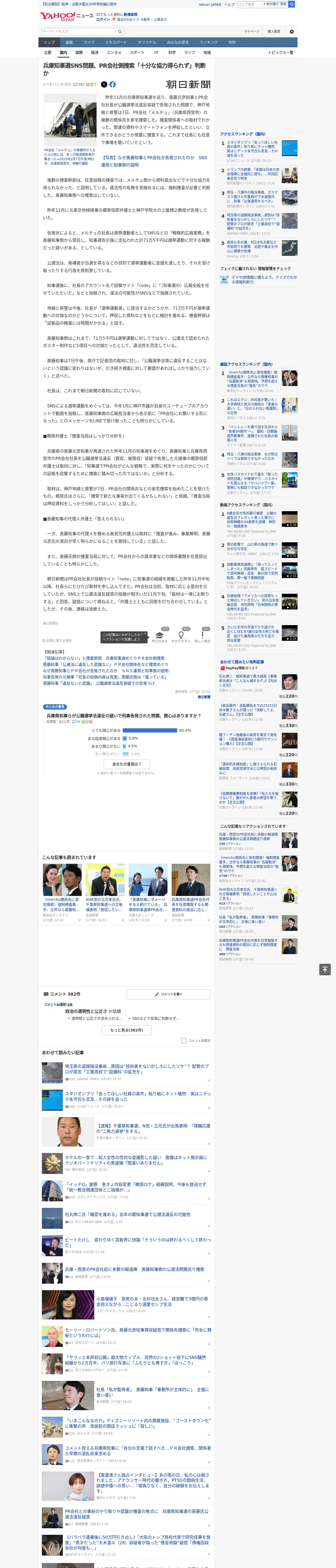Click the Yahoo! JAPAN logo

click(57, 16)
